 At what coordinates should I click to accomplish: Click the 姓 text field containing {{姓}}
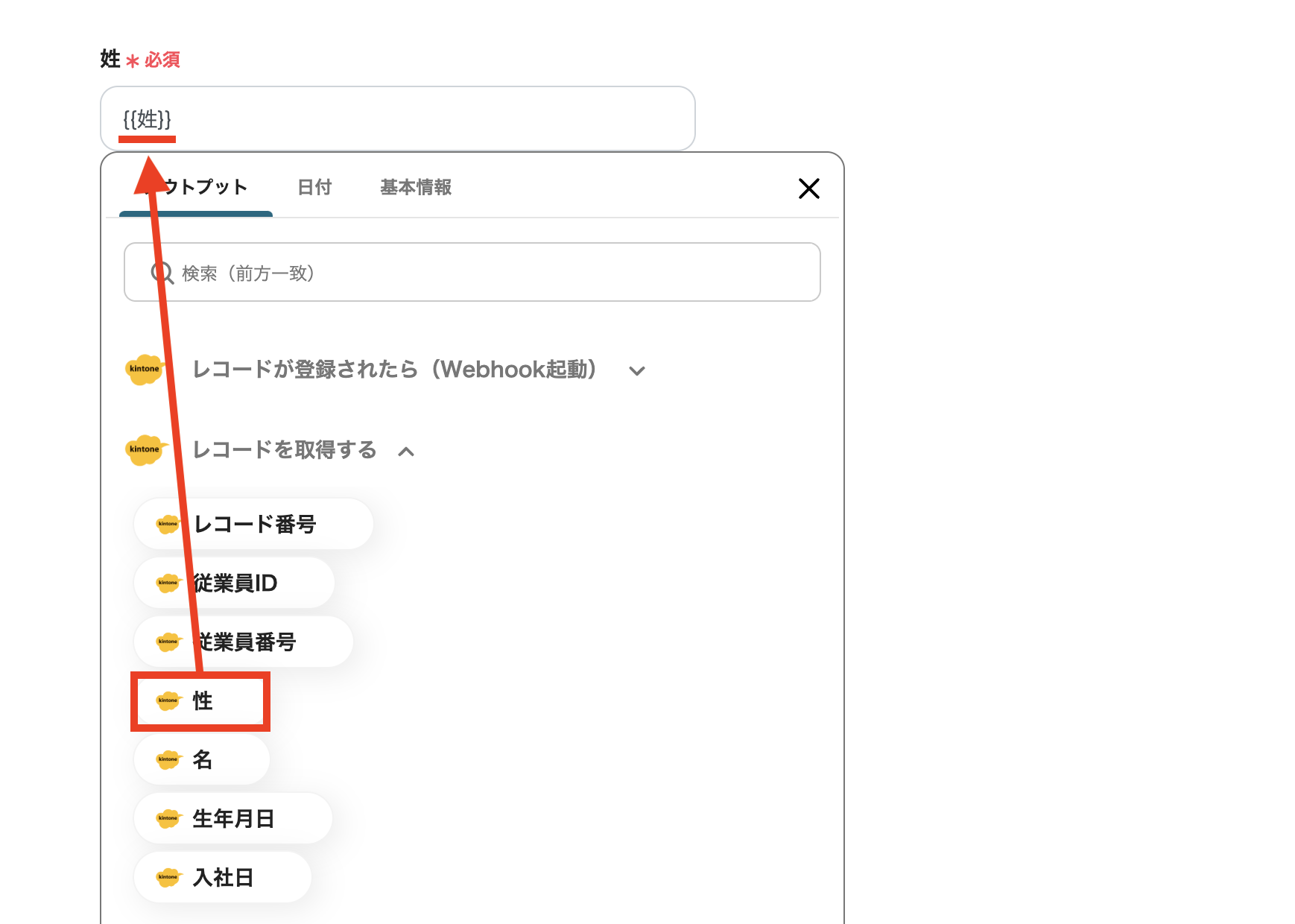point(397,118)
